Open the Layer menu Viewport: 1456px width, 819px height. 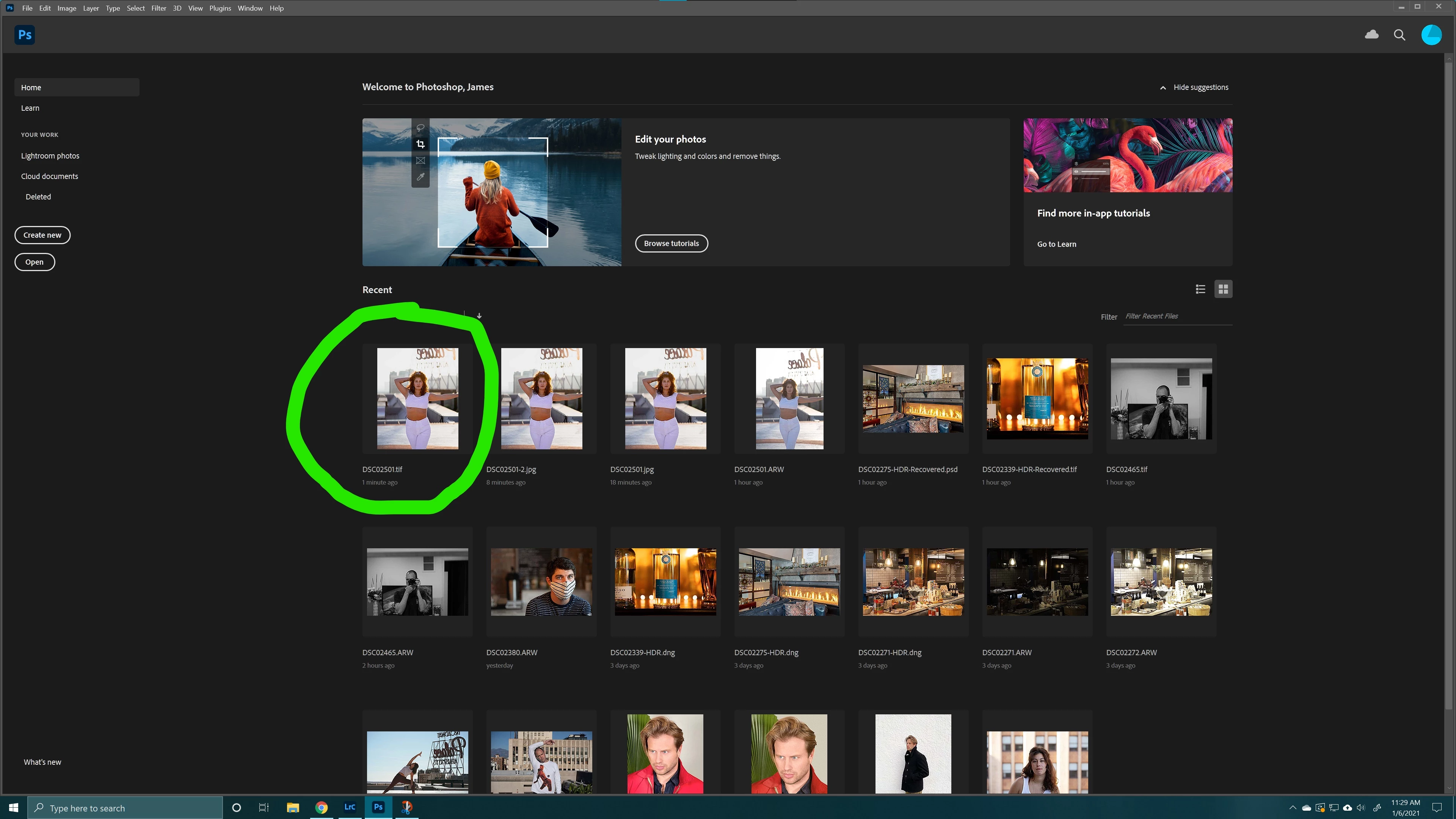[x=91, y=8]
